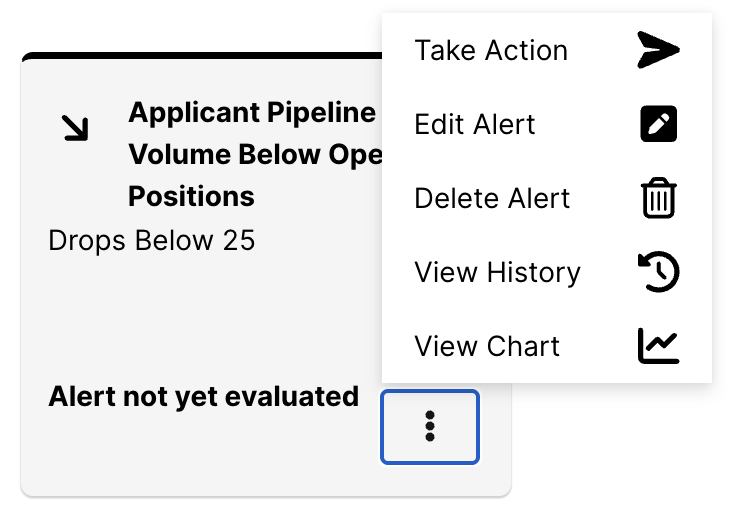Choose Delete Alert menu entry
Screen dimensions: 730x518
pyautogui.click(x=492, y=198)
